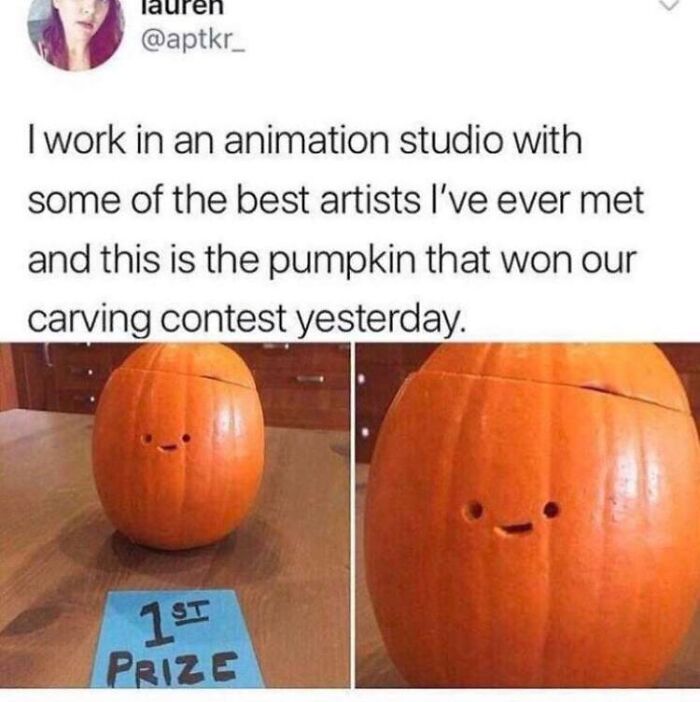700x702 pixels.
Task: Click the pumpkin's right eye in close-up
Action: (x=551, y=509)
